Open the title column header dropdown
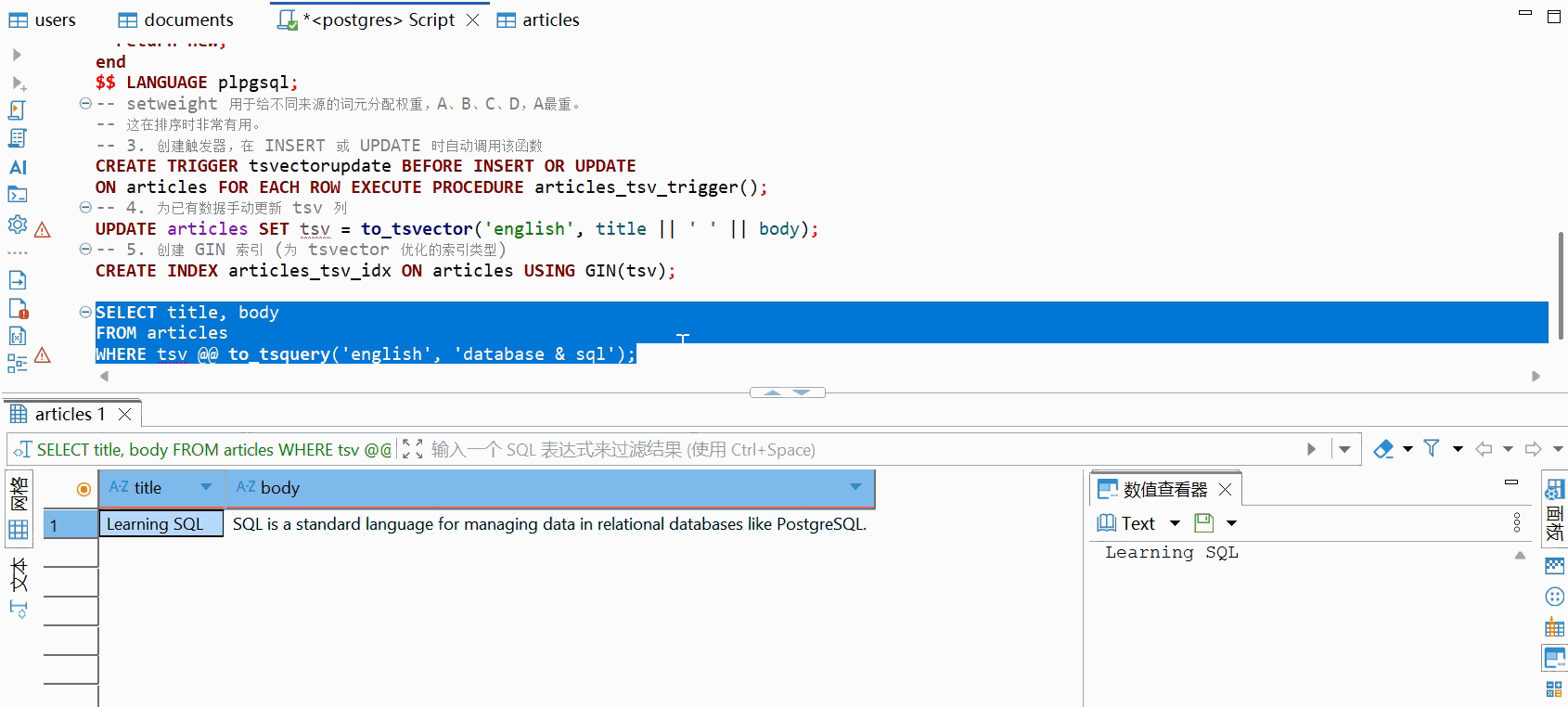The height and width of the screenshot is (707, 1568). point(206,487)
